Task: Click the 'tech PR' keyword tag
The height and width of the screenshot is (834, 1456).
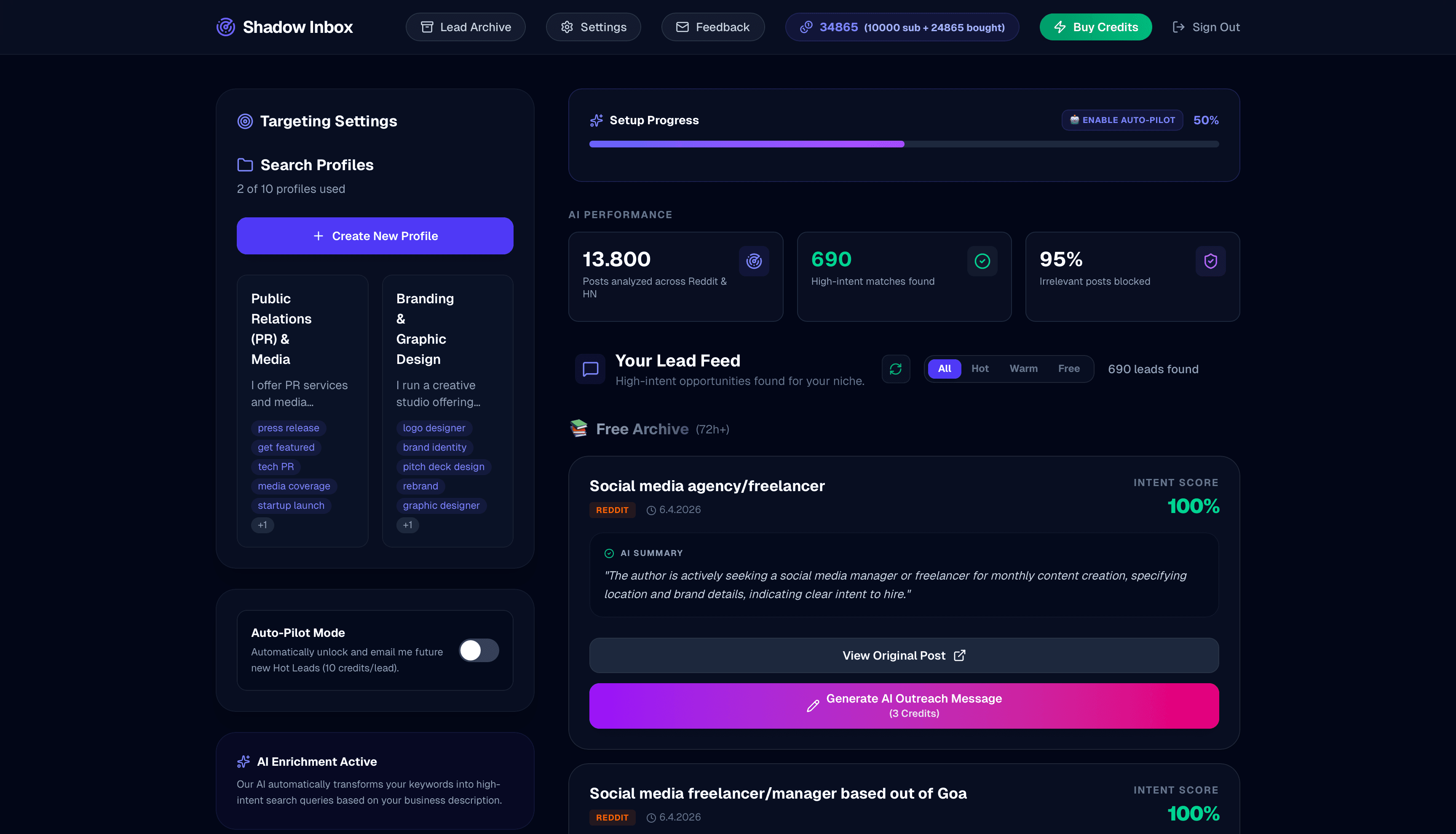Action: click(276, 467)
